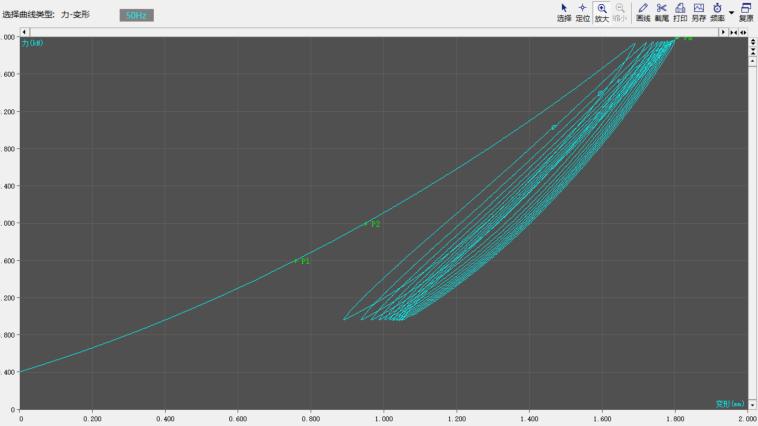The width and height of the screenshot is (758, 426).
Task: Stretch vertical axis using top-right expand button
Action: pyautogui.click(x=753, y=43)
